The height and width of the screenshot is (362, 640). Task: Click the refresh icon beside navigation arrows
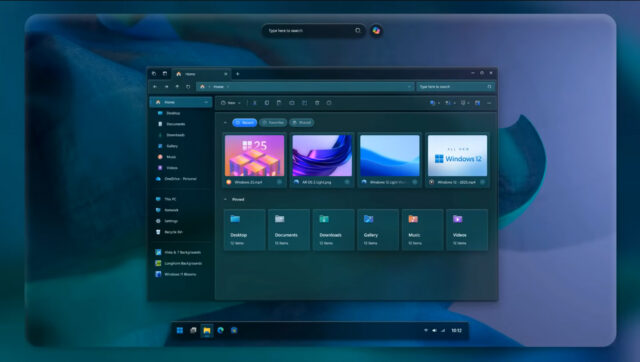188,87
